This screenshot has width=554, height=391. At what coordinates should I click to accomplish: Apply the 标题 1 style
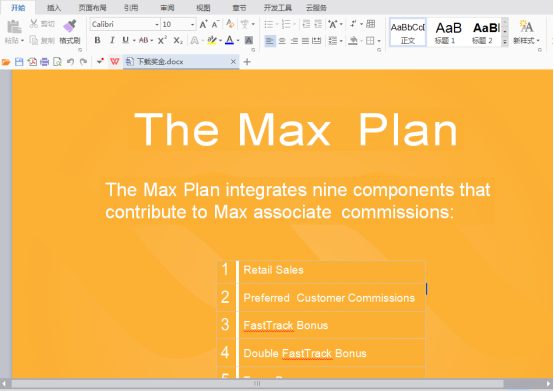coord(446,32)
